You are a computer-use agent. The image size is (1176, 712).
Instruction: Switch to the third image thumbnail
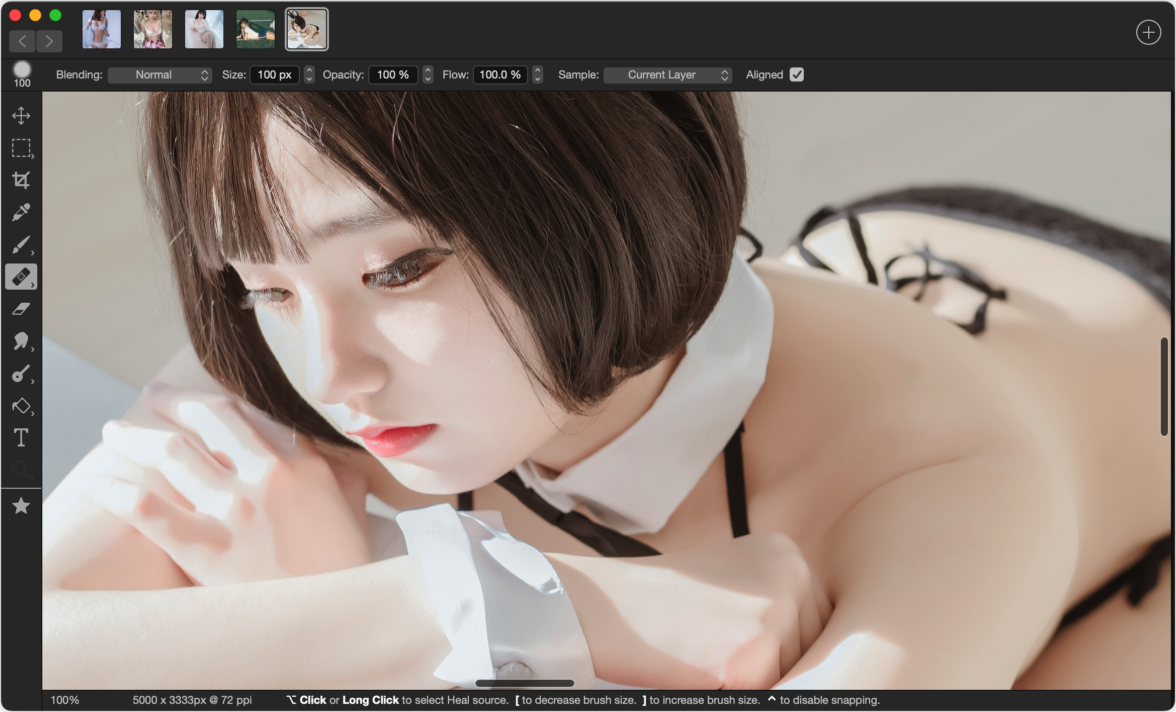(x=204, y=29)
